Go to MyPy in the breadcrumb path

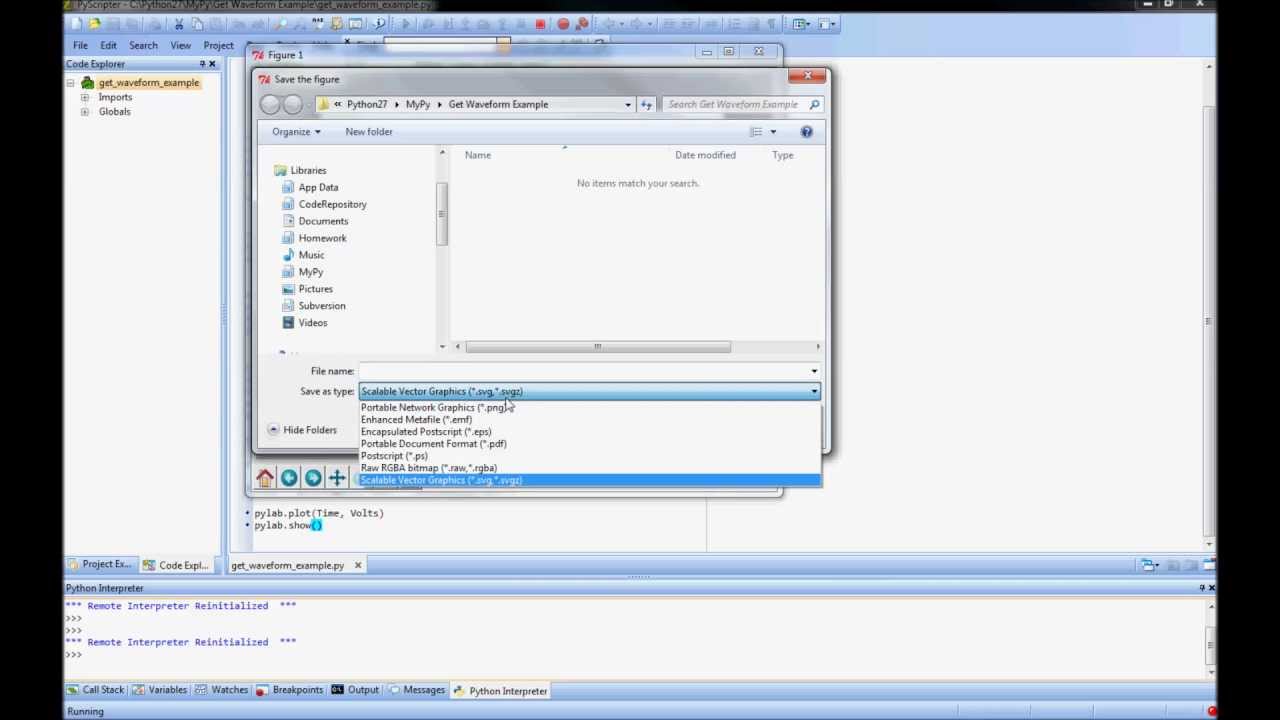417,104
